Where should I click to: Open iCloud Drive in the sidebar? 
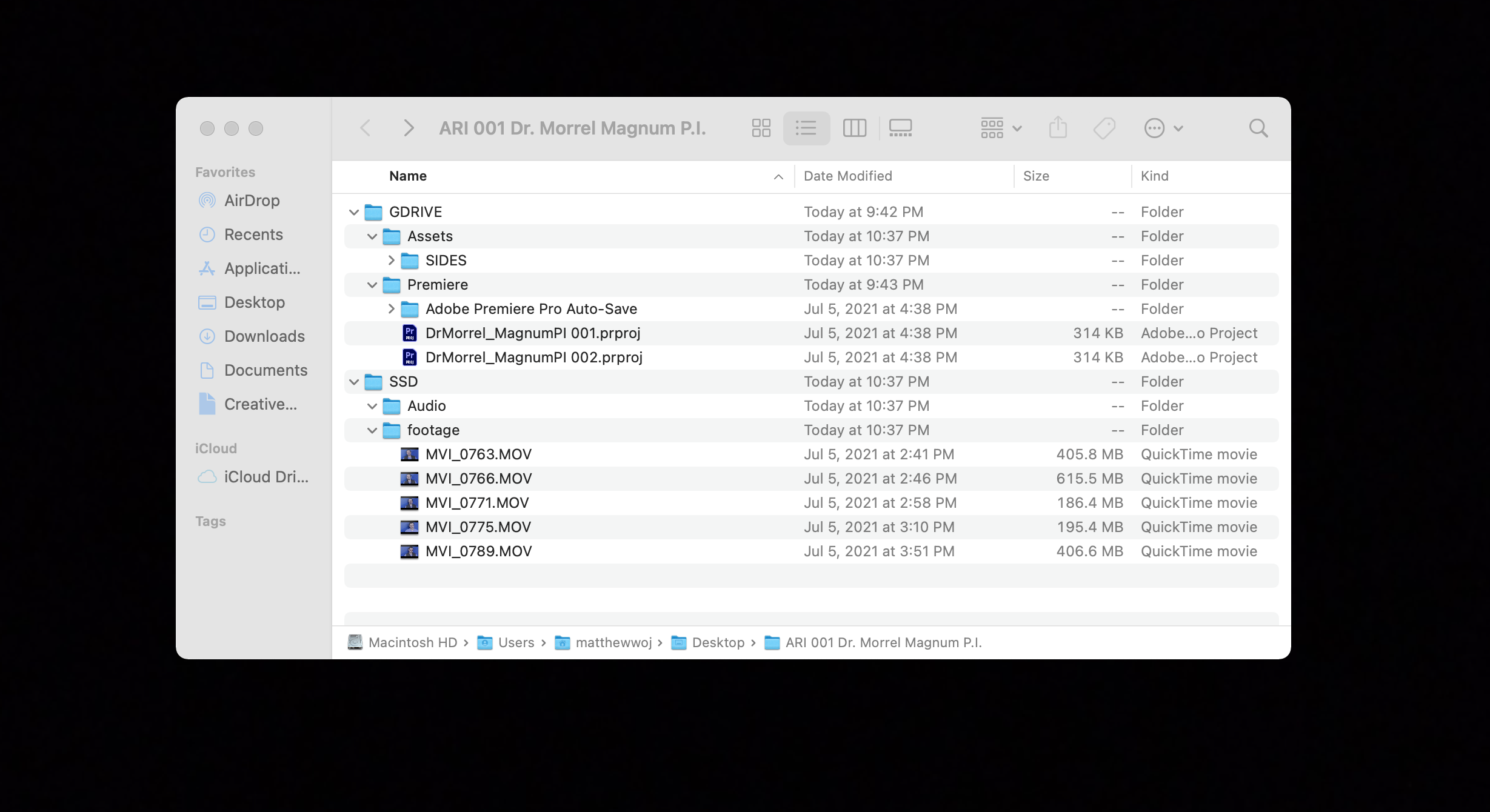[266, 477]
